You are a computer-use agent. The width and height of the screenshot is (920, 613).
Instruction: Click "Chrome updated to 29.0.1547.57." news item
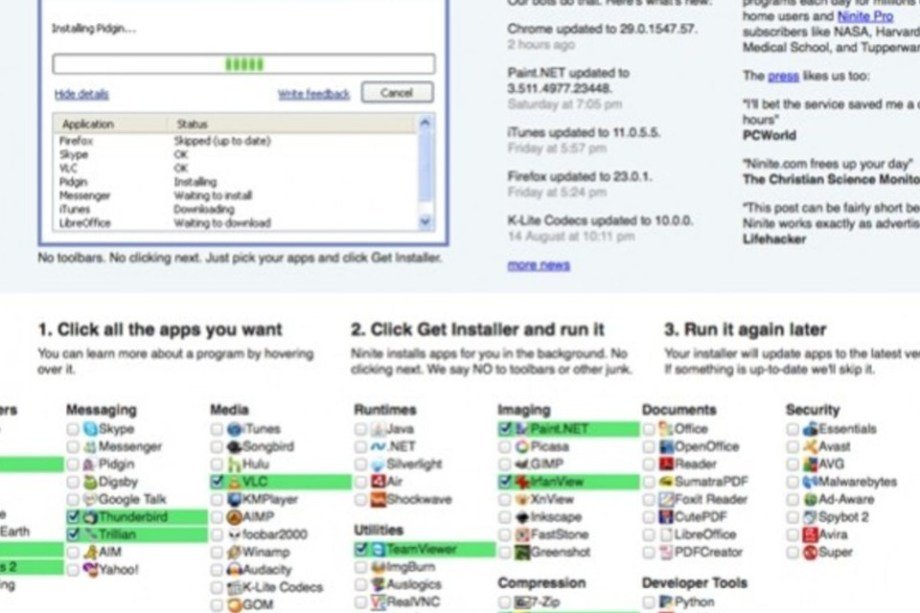(603, 29)
